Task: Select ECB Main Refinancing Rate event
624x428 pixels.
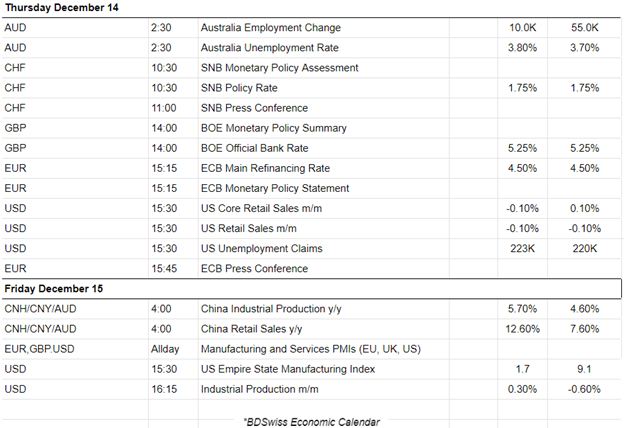Action: tap(265, 168)
